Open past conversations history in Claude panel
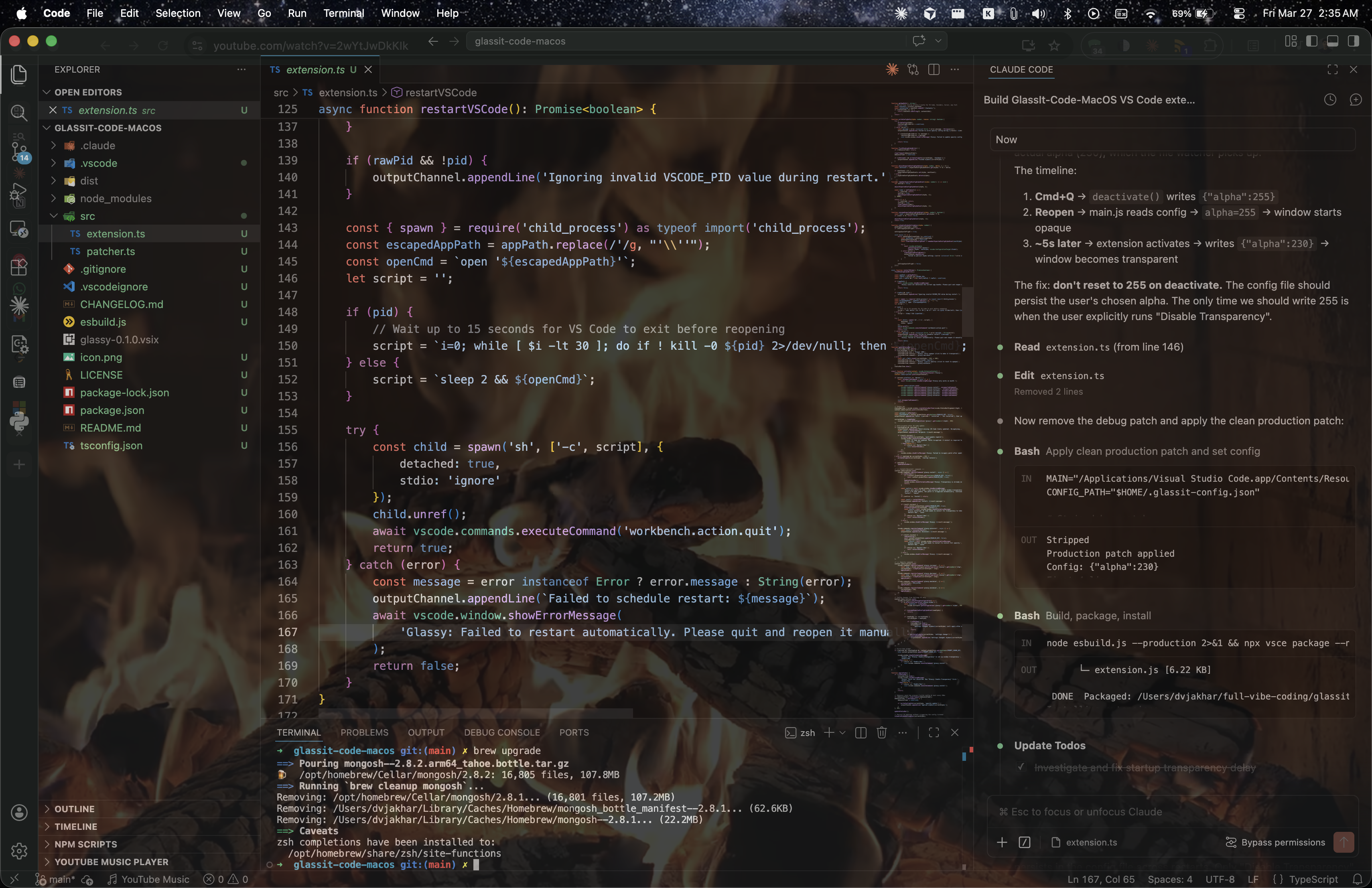Image resolution: width=1372 pixels, height=888 pixels. [x=1330, y=100]
